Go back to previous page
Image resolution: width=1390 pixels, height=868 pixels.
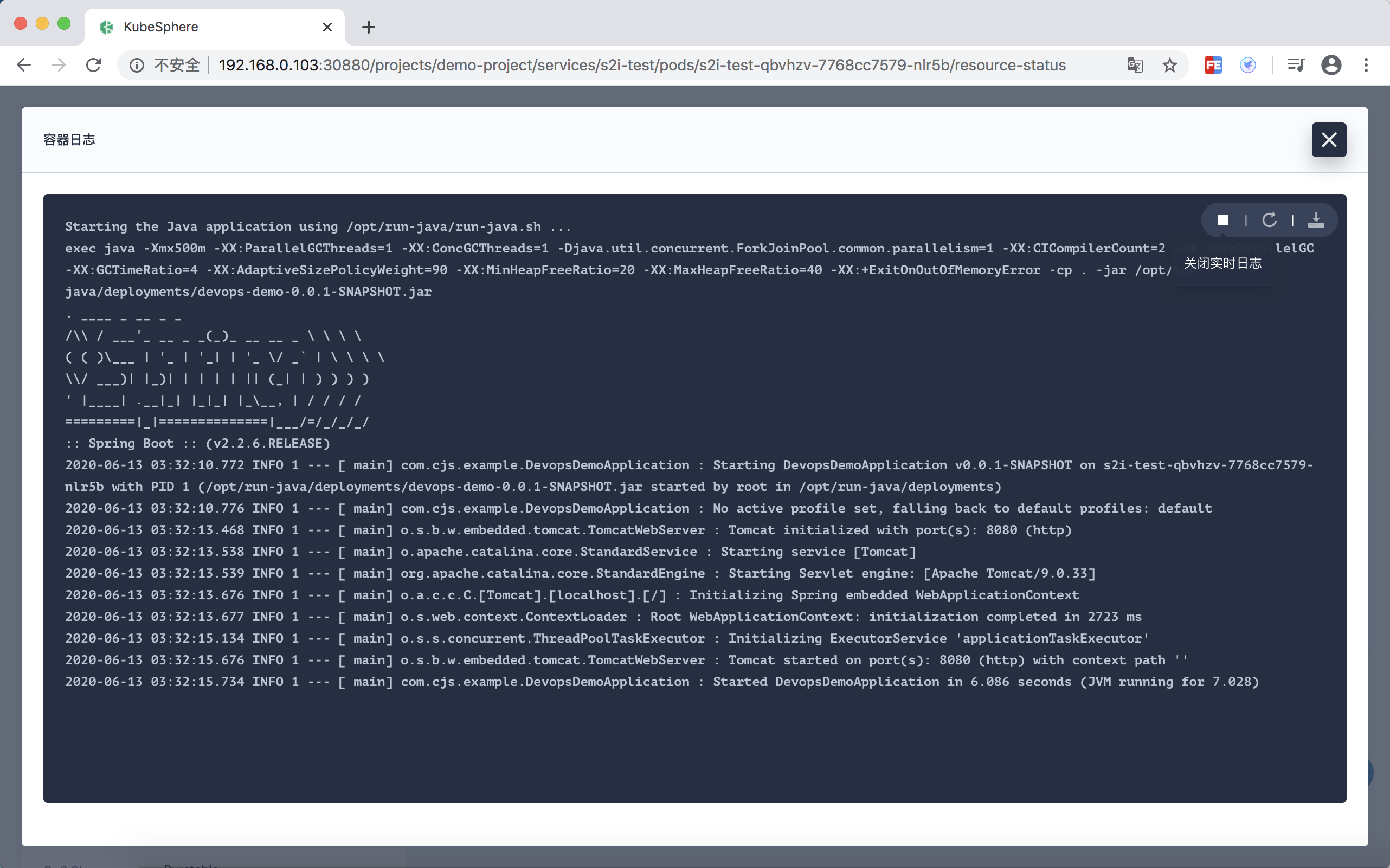(23, 65)
